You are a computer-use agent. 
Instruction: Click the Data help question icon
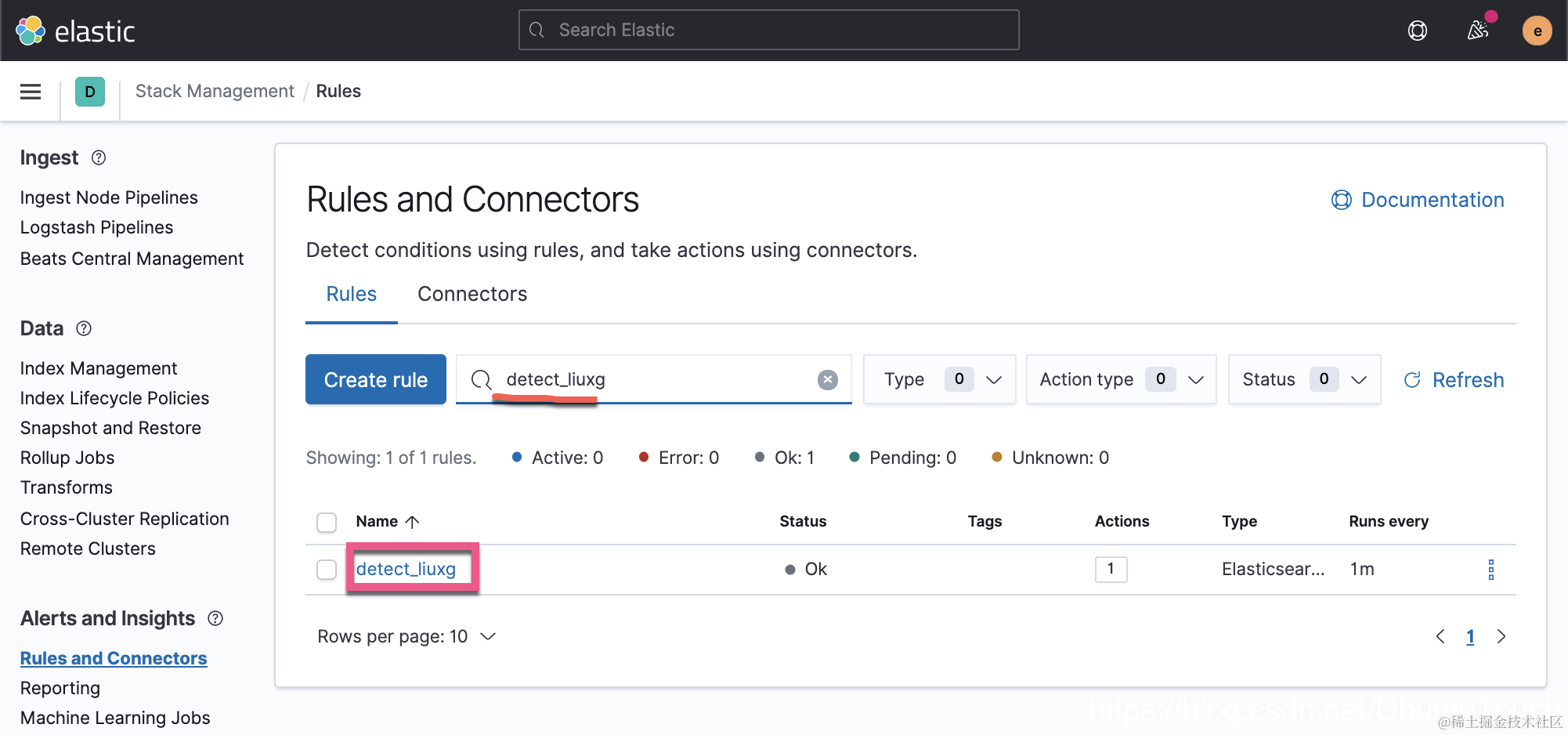coord(84,328)
